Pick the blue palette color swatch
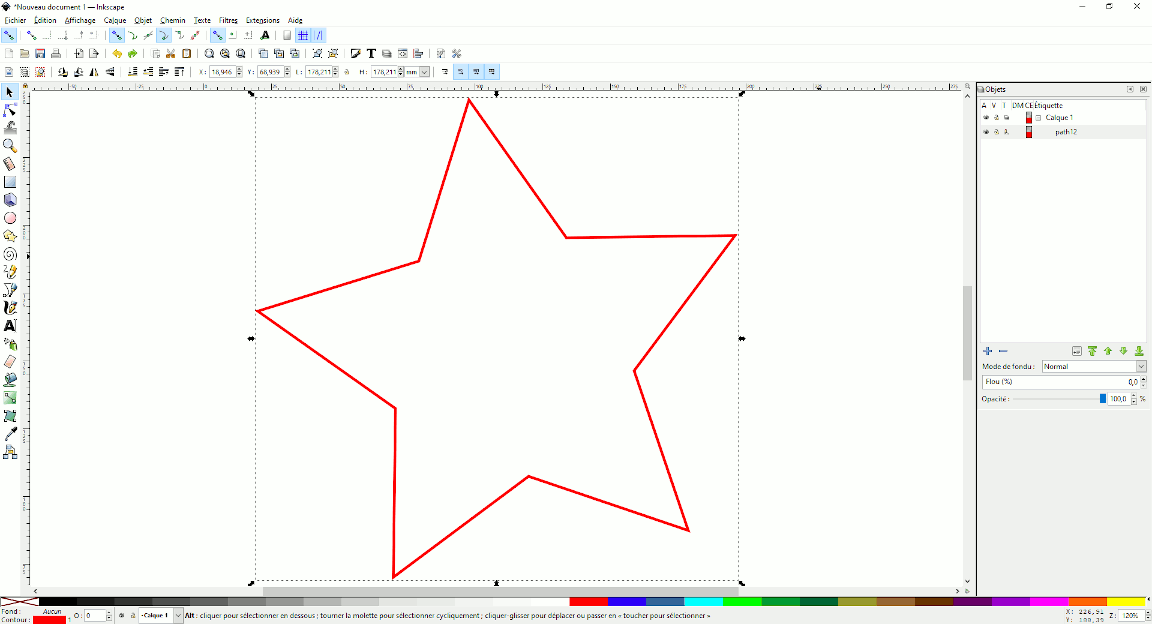The image size is (1152, 624). [626, 602]
